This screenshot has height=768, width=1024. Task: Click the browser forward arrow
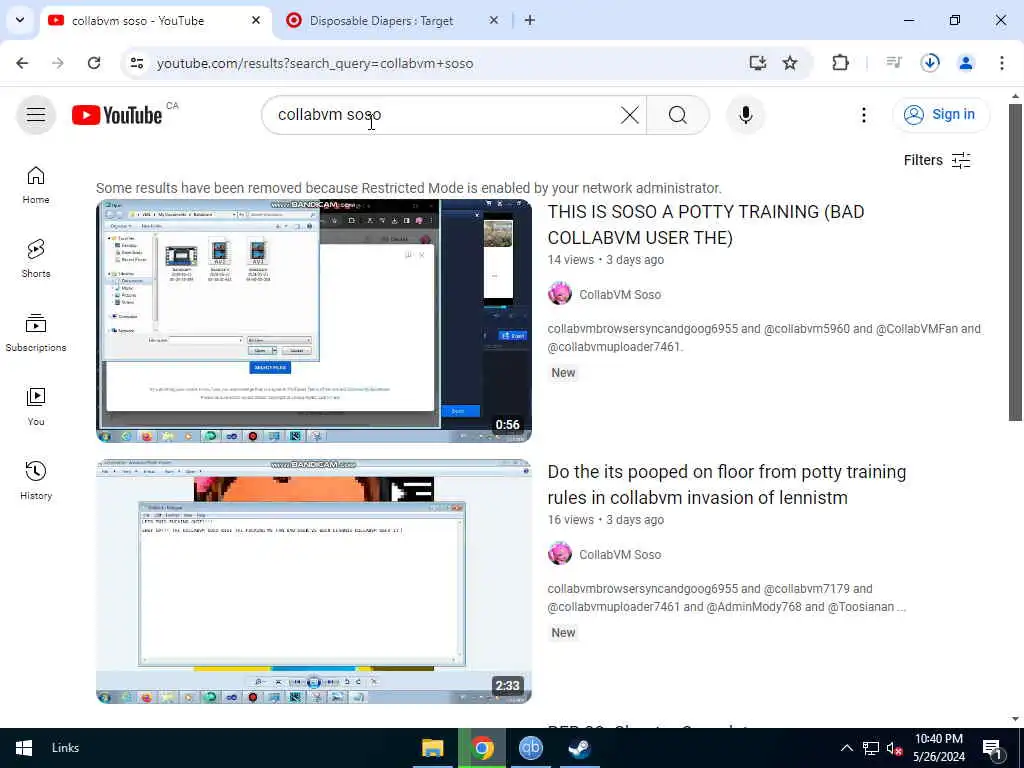(58, 63)
